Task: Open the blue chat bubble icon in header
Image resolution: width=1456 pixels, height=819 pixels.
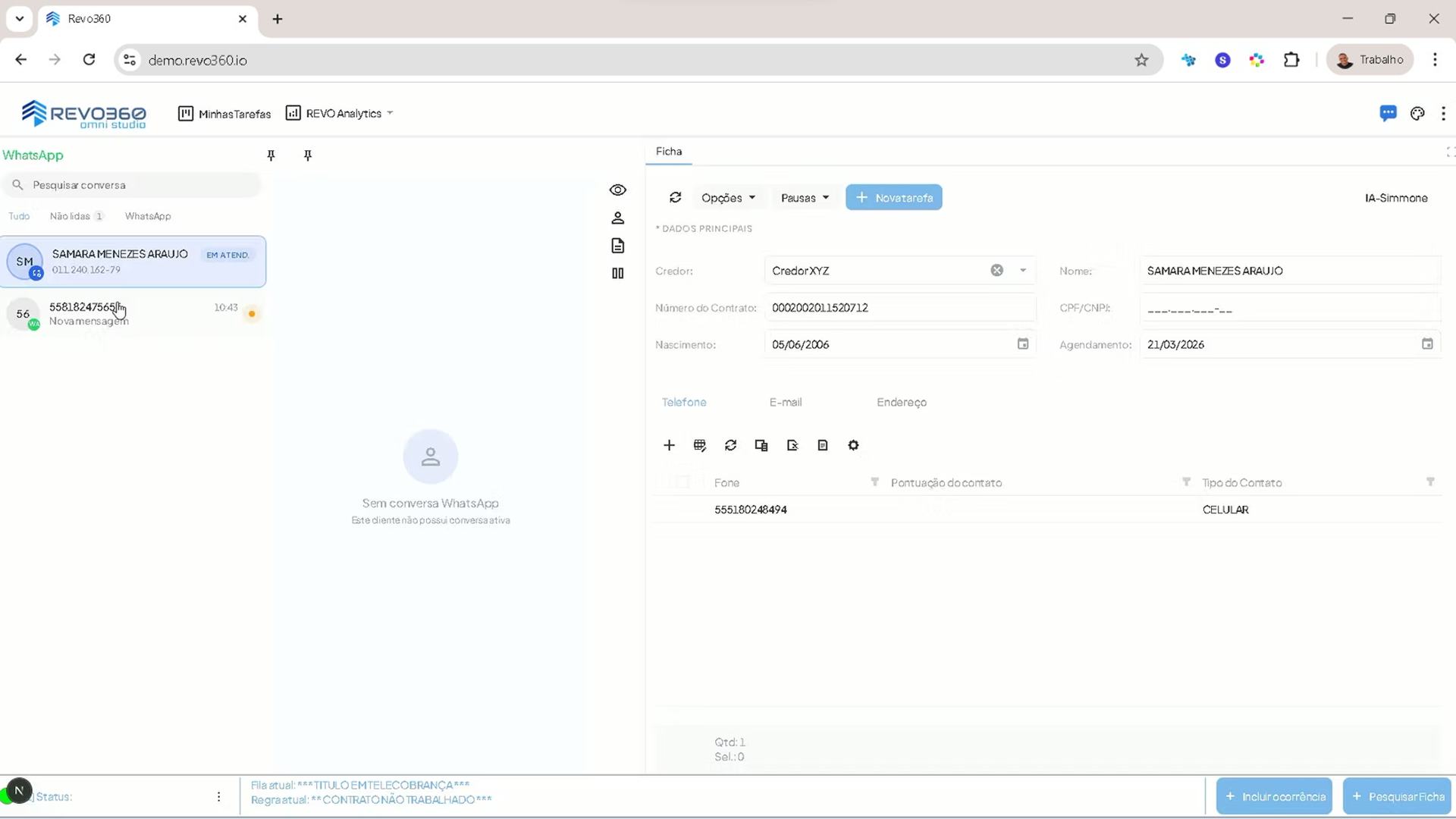Action: tap(1388, 113)
